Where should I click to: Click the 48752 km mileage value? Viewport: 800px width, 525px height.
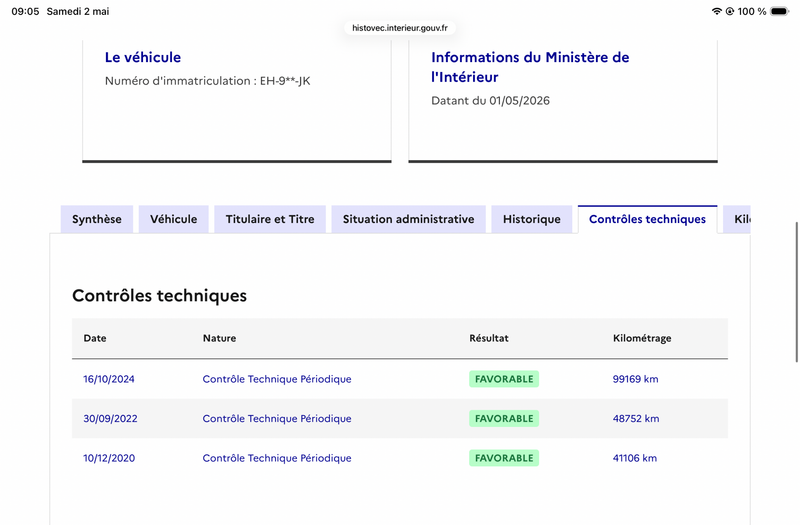(x=636, y=419)
